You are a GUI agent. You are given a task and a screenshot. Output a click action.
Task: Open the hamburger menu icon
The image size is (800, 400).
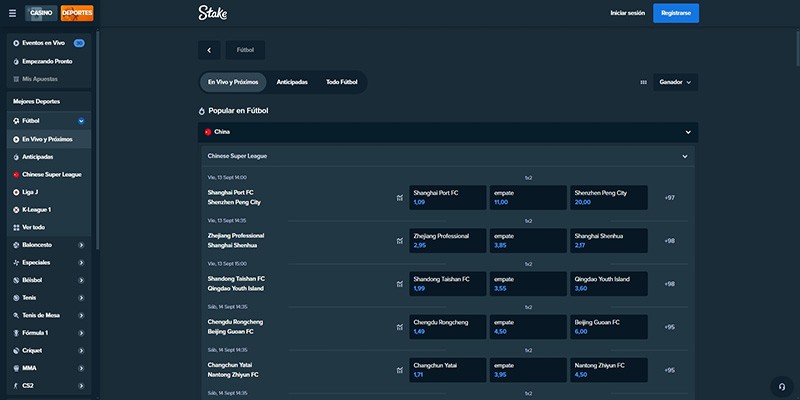point(12,13)
